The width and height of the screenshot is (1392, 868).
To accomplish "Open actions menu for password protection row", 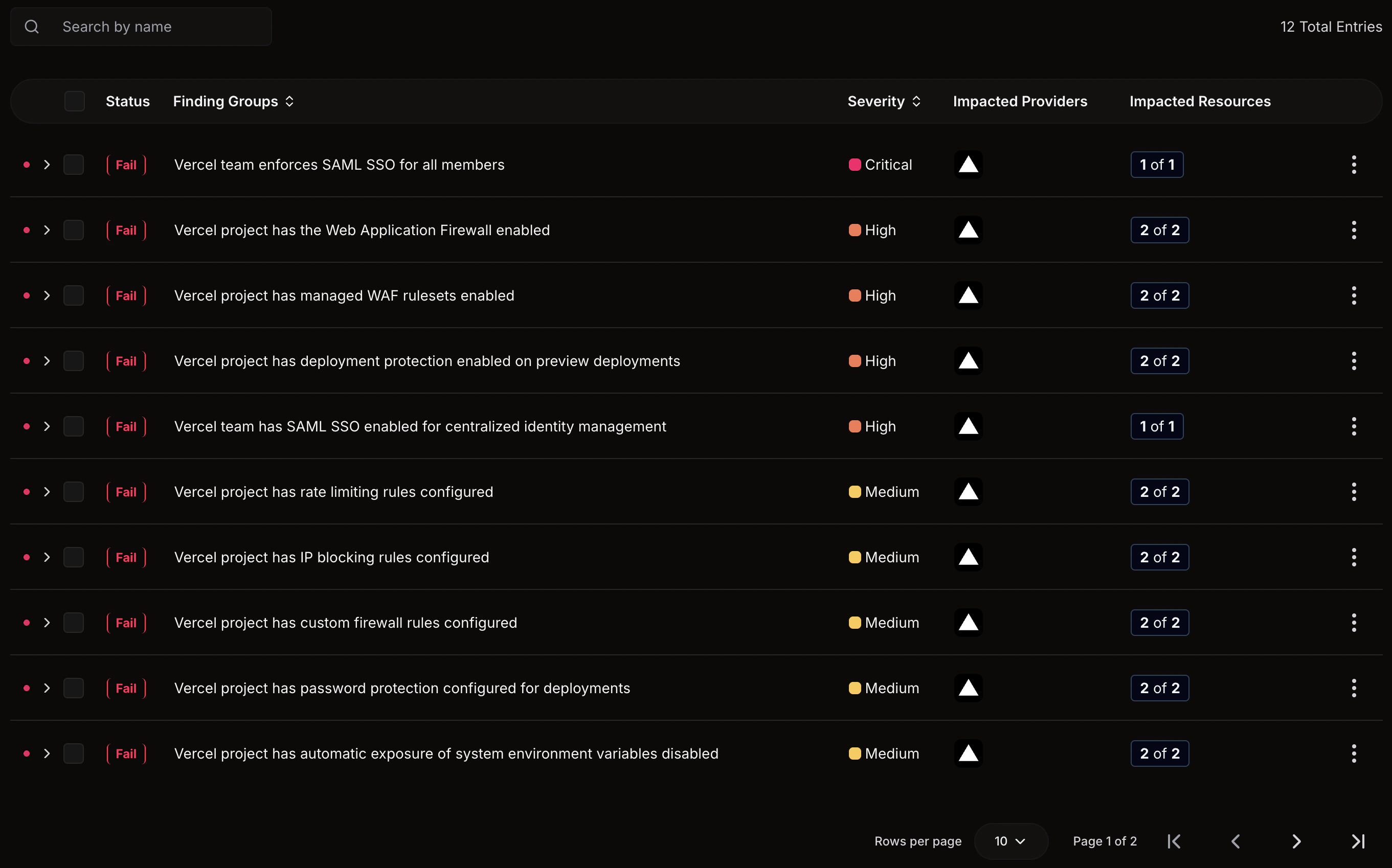I will coord(1354,688).
